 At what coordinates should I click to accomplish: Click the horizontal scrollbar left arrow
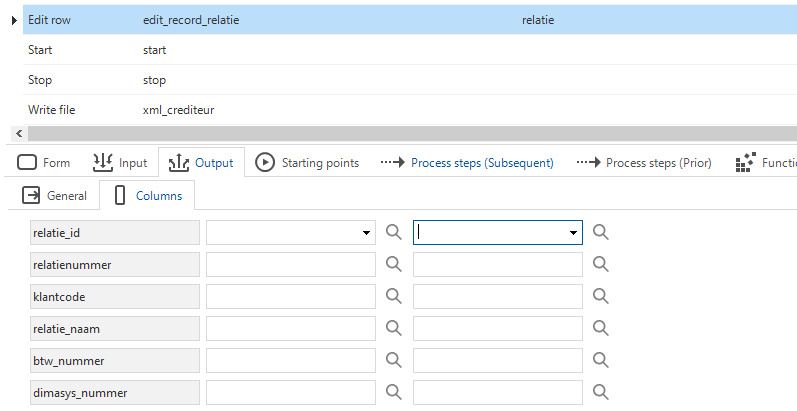(x=19, y=134)
